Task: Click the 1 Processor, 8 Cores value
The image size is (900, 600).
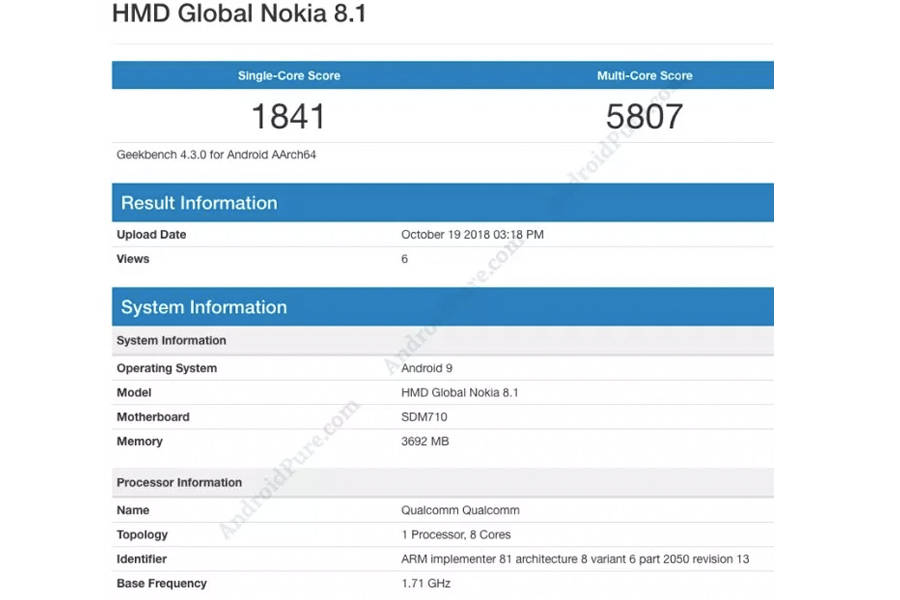Action: click(x=456, y=535)
